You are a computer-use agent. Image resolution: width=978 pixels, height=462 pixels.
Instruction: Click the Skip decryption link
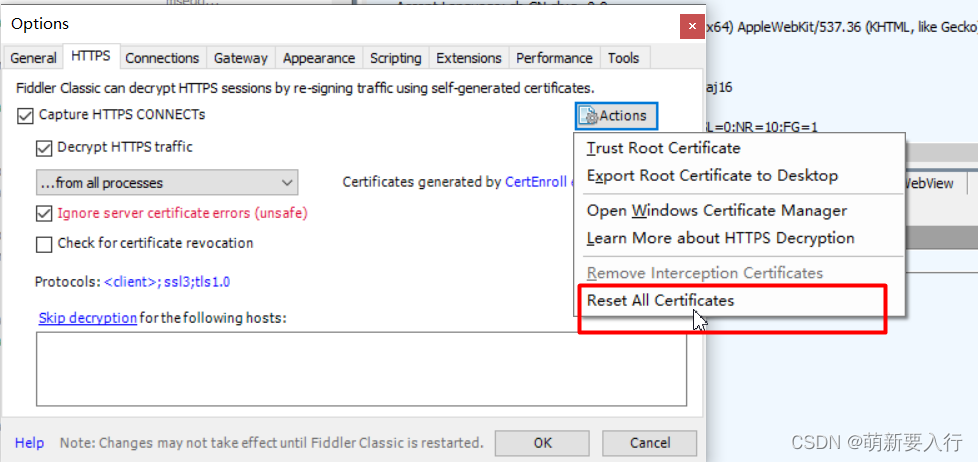click(x=87, y=318)
